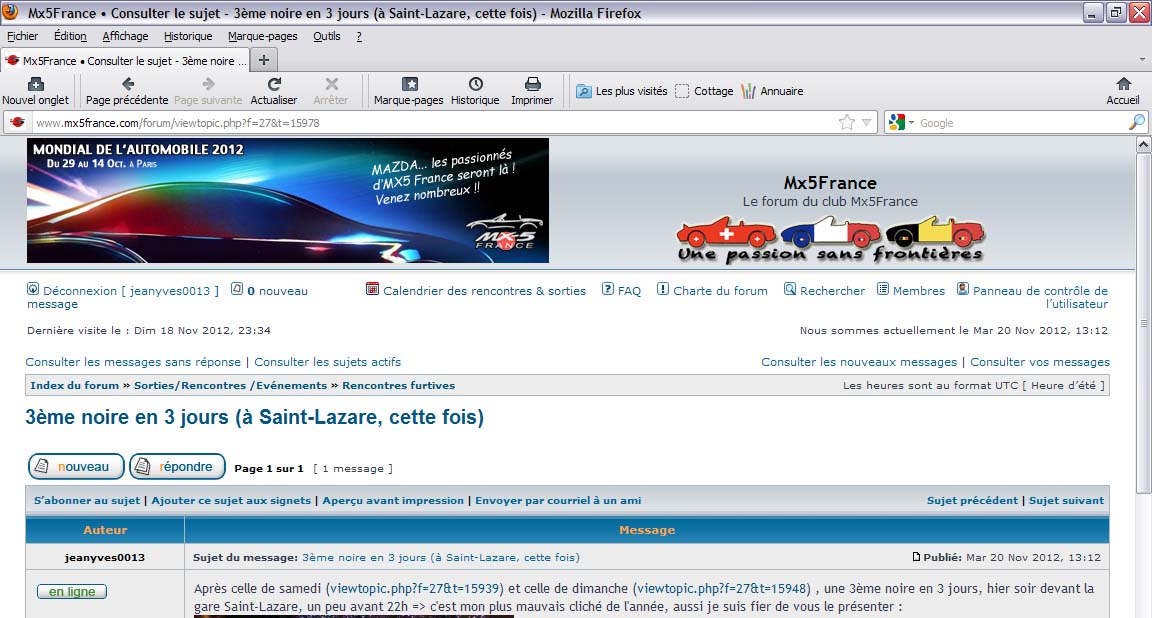This screenshot has height=618, width=1152.
Task: Select the Mx5France Consulter le sujet tab
Action: pos(125,61)
